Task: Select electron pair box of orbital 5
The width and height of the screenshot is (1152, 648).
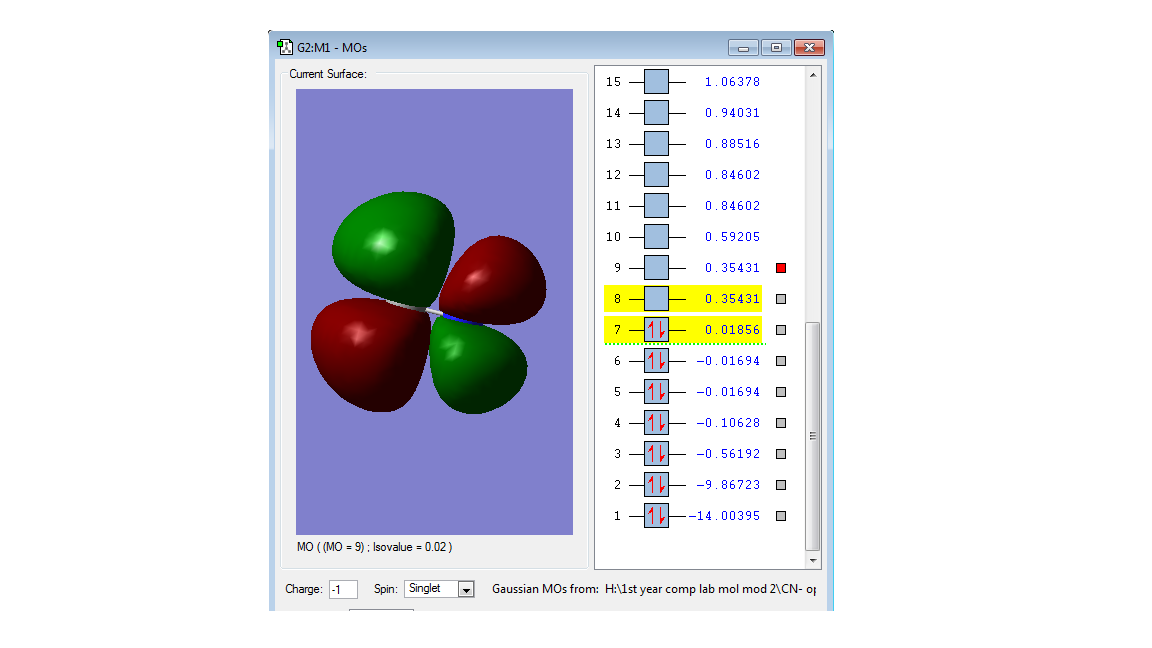Action: point(657,392)
